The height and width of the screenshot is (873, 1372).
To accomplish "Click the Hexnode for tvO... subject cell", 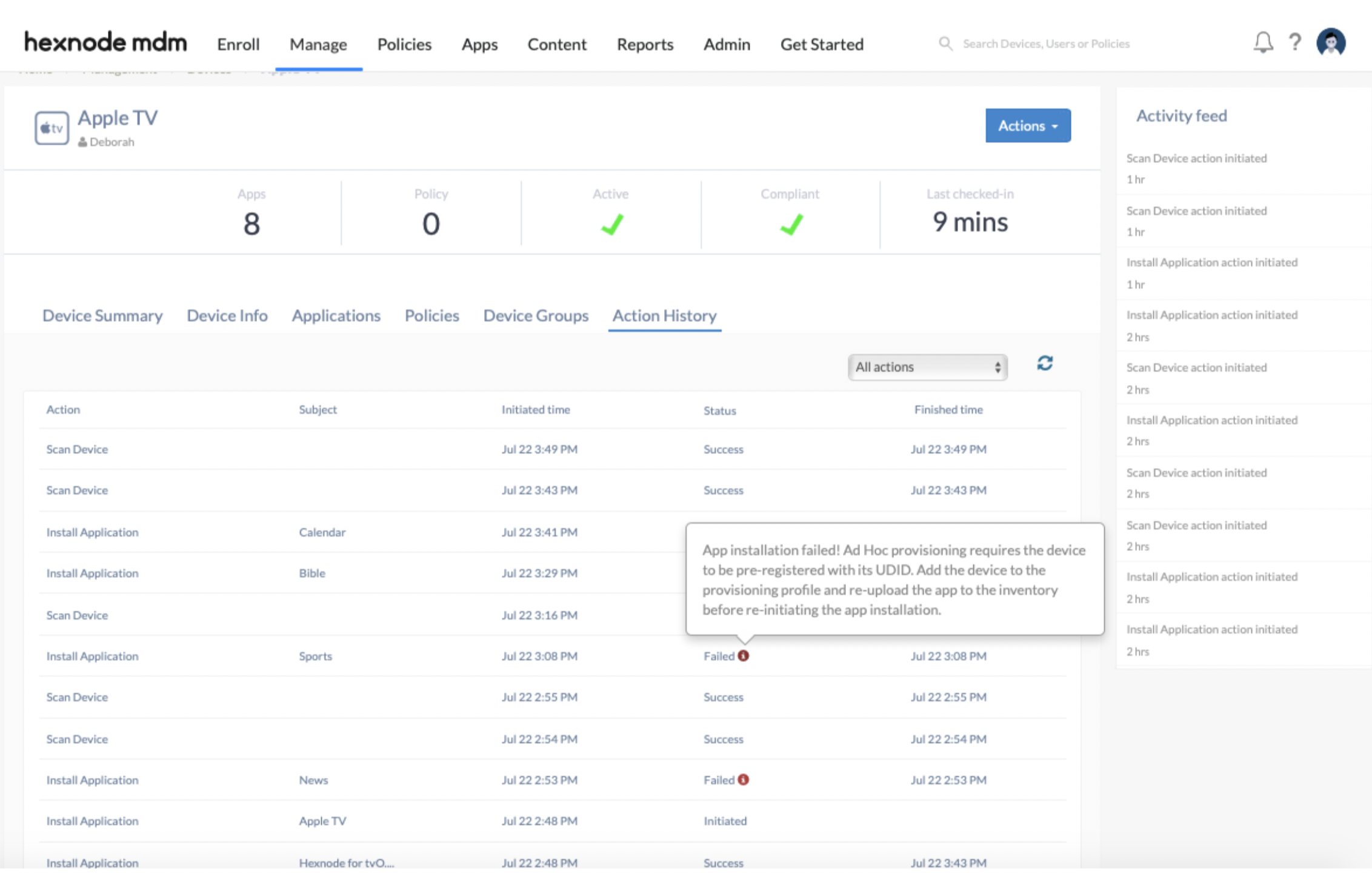I will [346, 862].
